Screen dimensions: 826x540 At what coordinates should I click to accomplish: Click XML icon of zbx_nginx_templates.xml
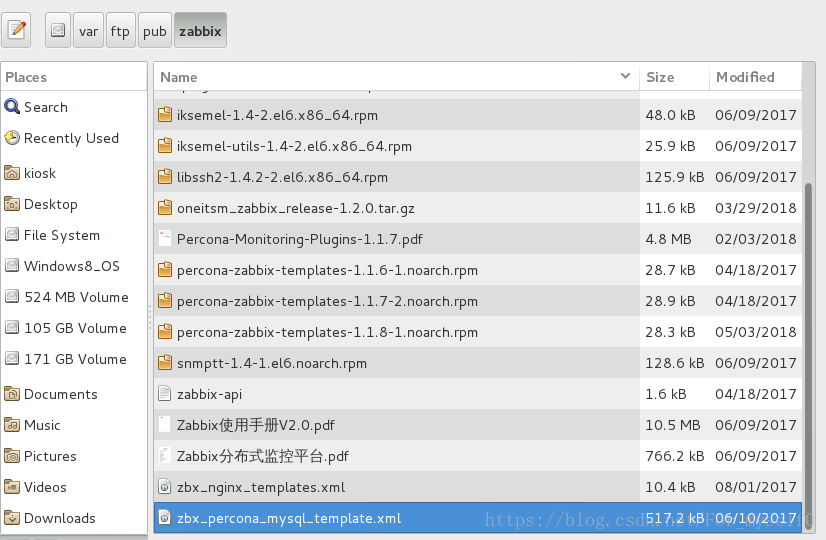click(x=165, y=487)
